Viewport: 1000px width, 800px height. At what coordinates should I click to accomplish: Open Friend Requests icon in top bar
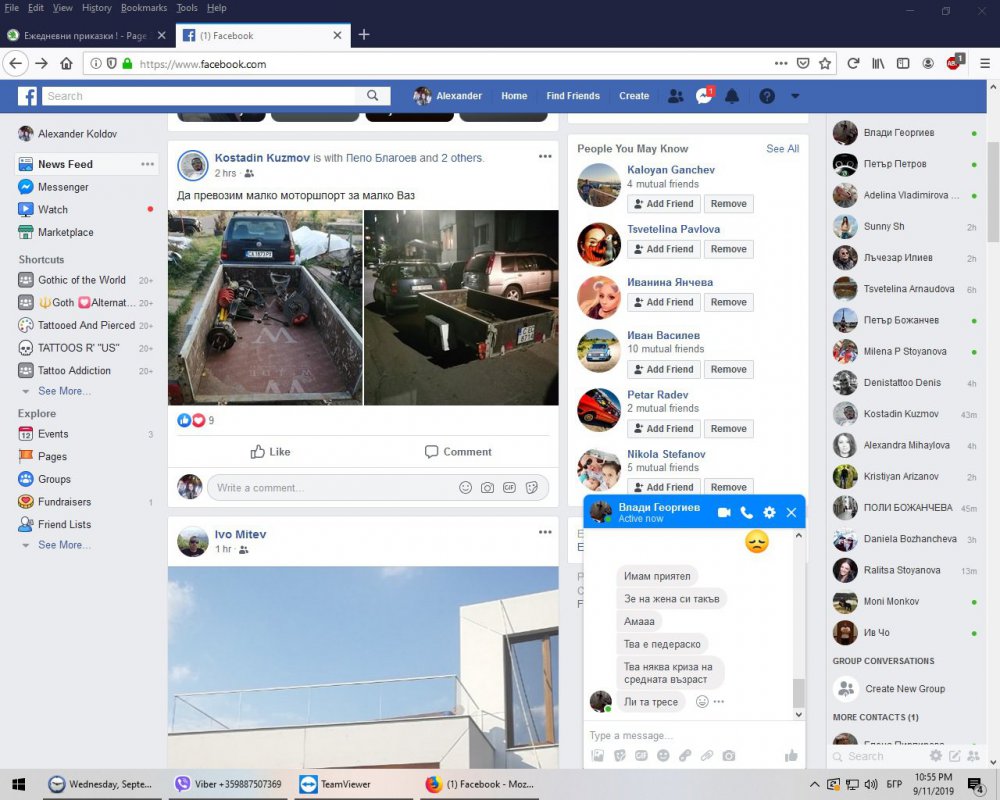(676, 96)
